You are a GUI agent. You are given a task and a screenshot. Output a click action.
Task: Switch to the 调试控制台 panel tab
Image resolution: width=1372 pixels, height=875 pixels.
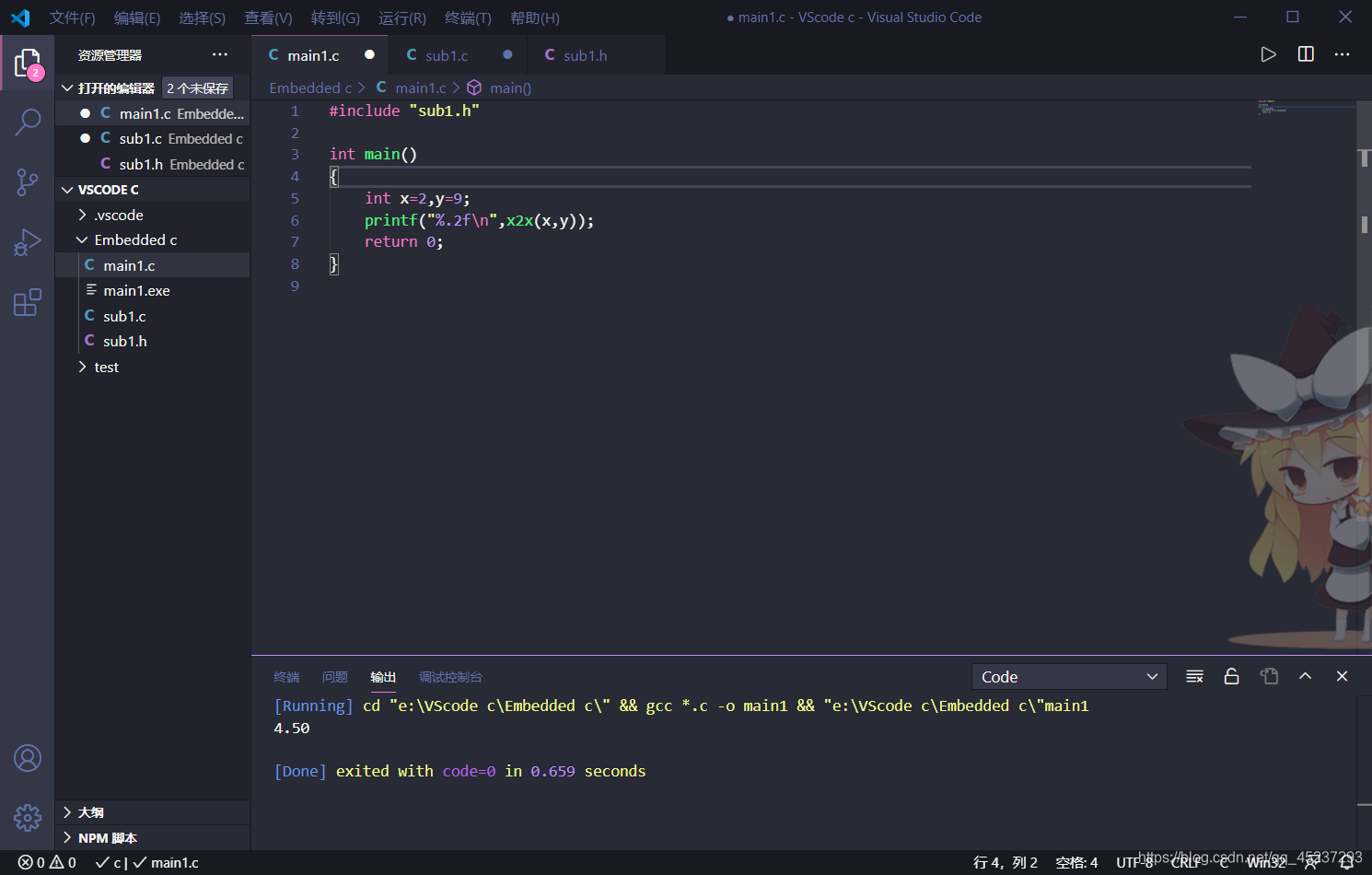coord(450,677)
